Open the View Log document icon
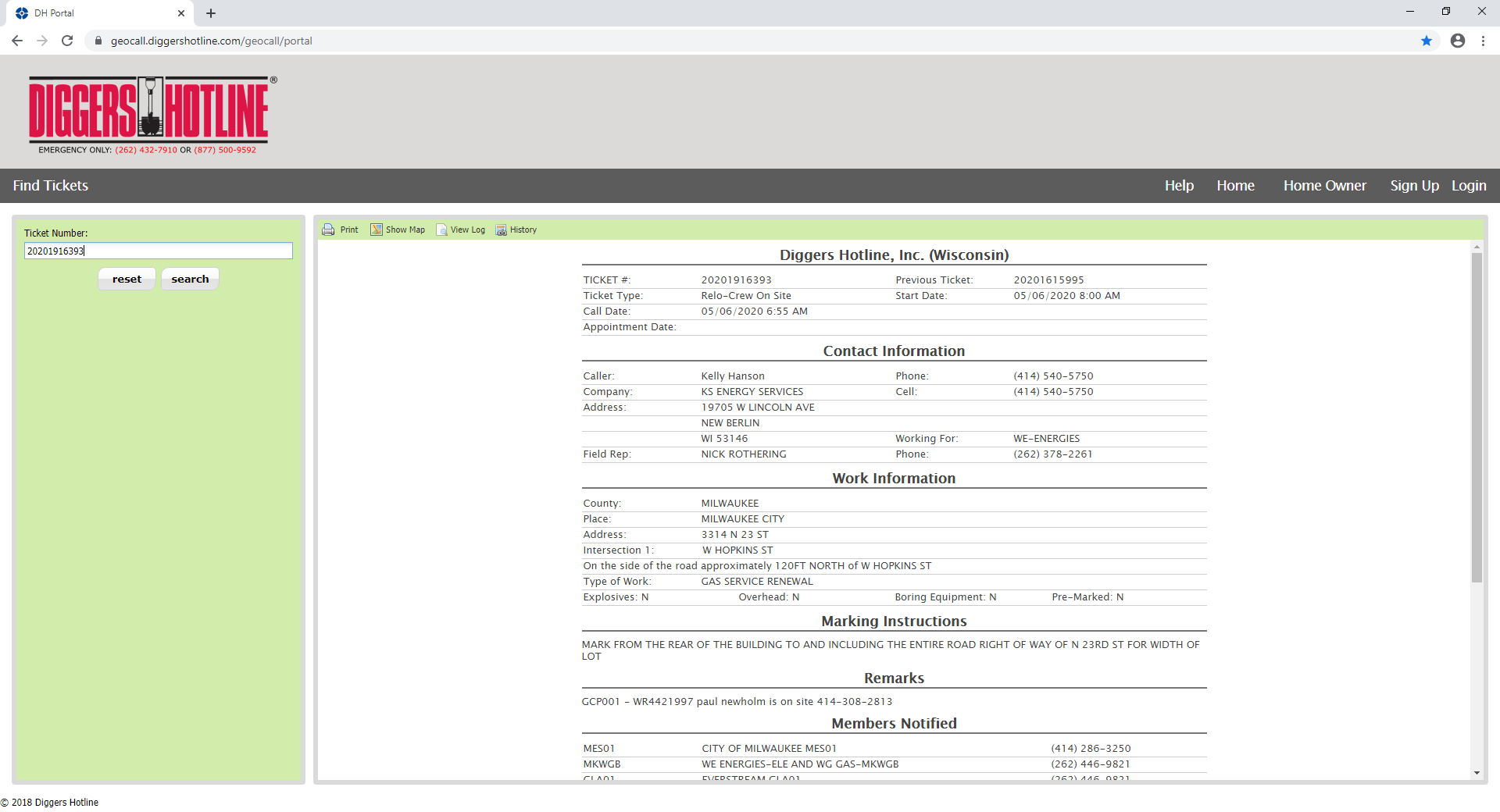The image size is (1500, 812). (442, 230)
